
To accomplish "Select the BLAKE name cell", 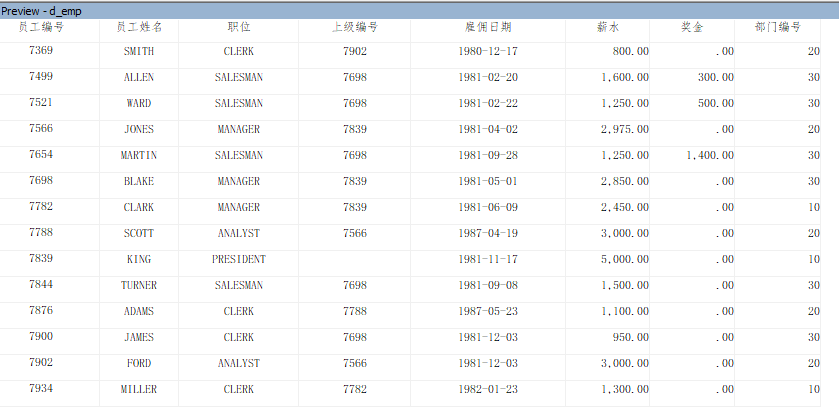I will pos(139,181).
